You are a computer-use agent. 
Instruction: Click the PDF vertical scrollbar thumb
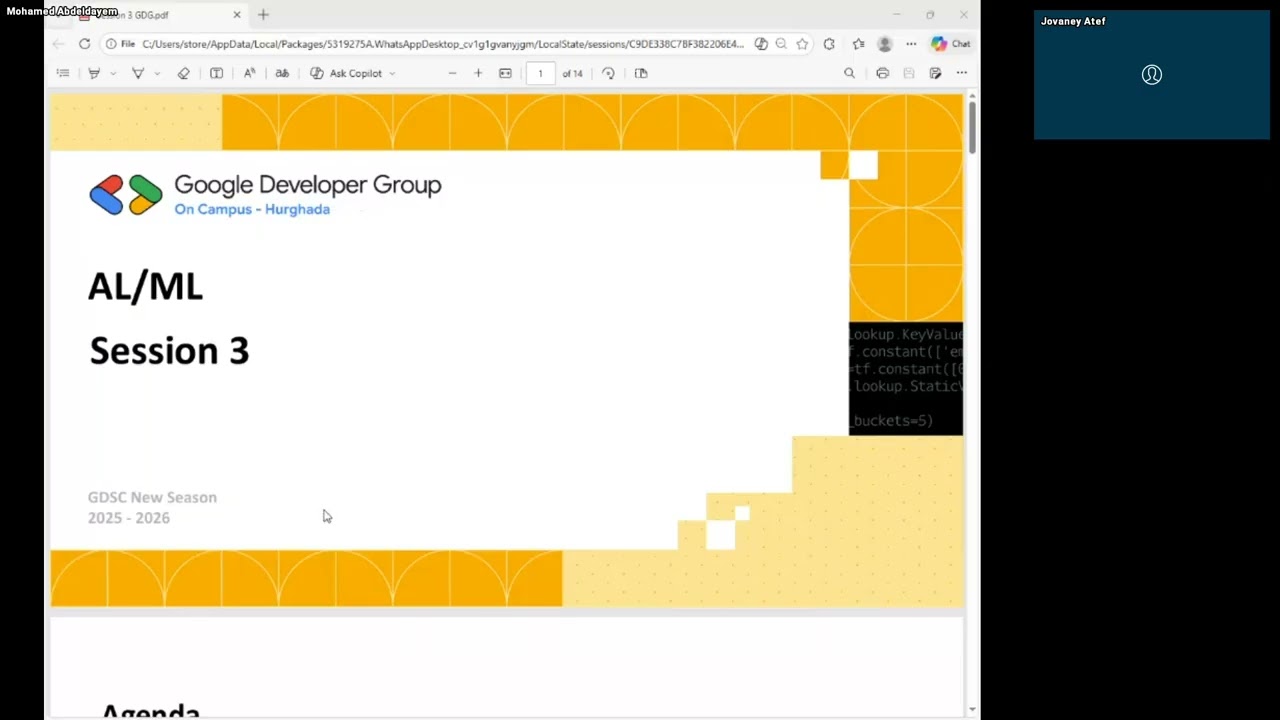tap(972, 128)
